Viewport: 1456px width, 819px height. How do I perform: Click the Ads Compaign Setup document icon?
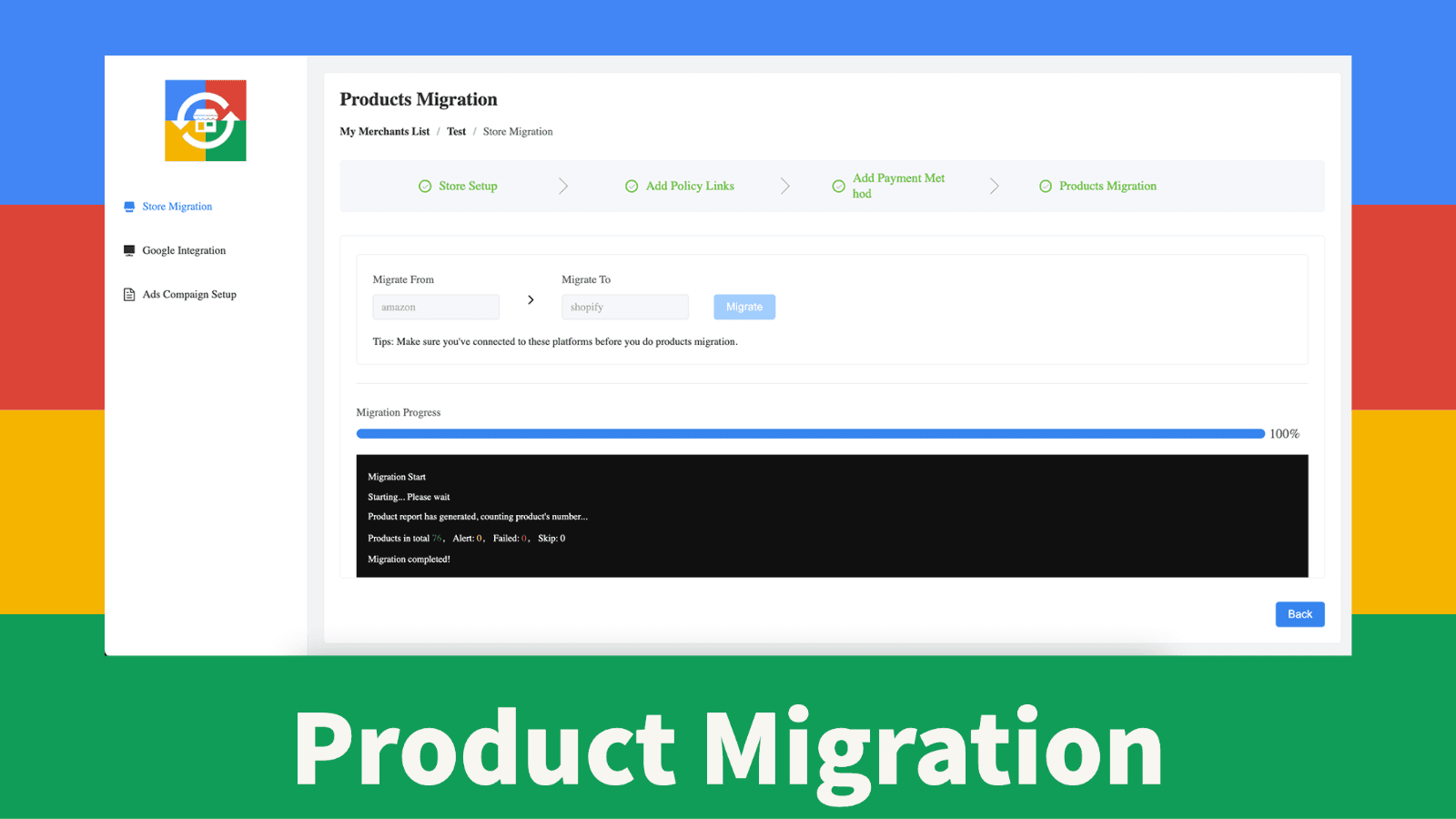click(128, 293)
